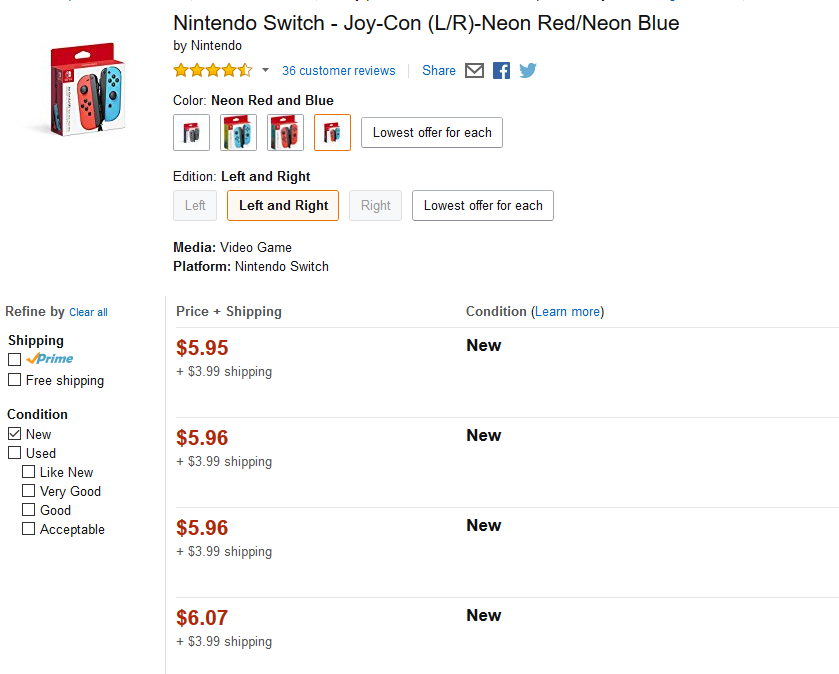
Task: Share on Facebook icon
Action: (x=501, y=71)
